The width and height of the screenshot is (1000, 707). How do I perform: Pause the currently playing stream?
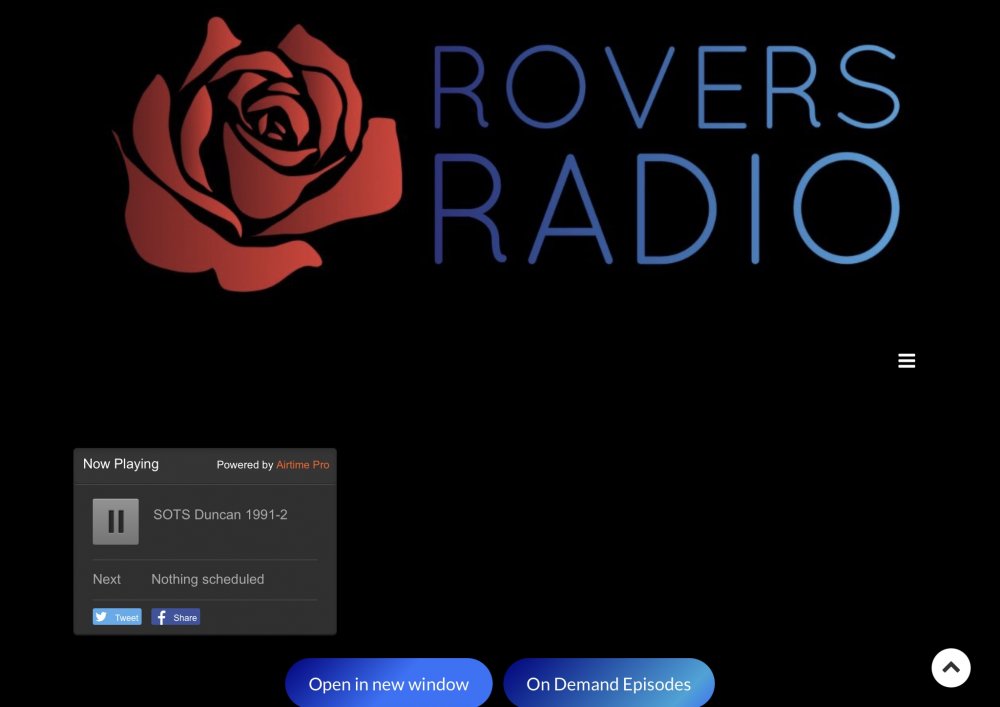tap(116, 522)
